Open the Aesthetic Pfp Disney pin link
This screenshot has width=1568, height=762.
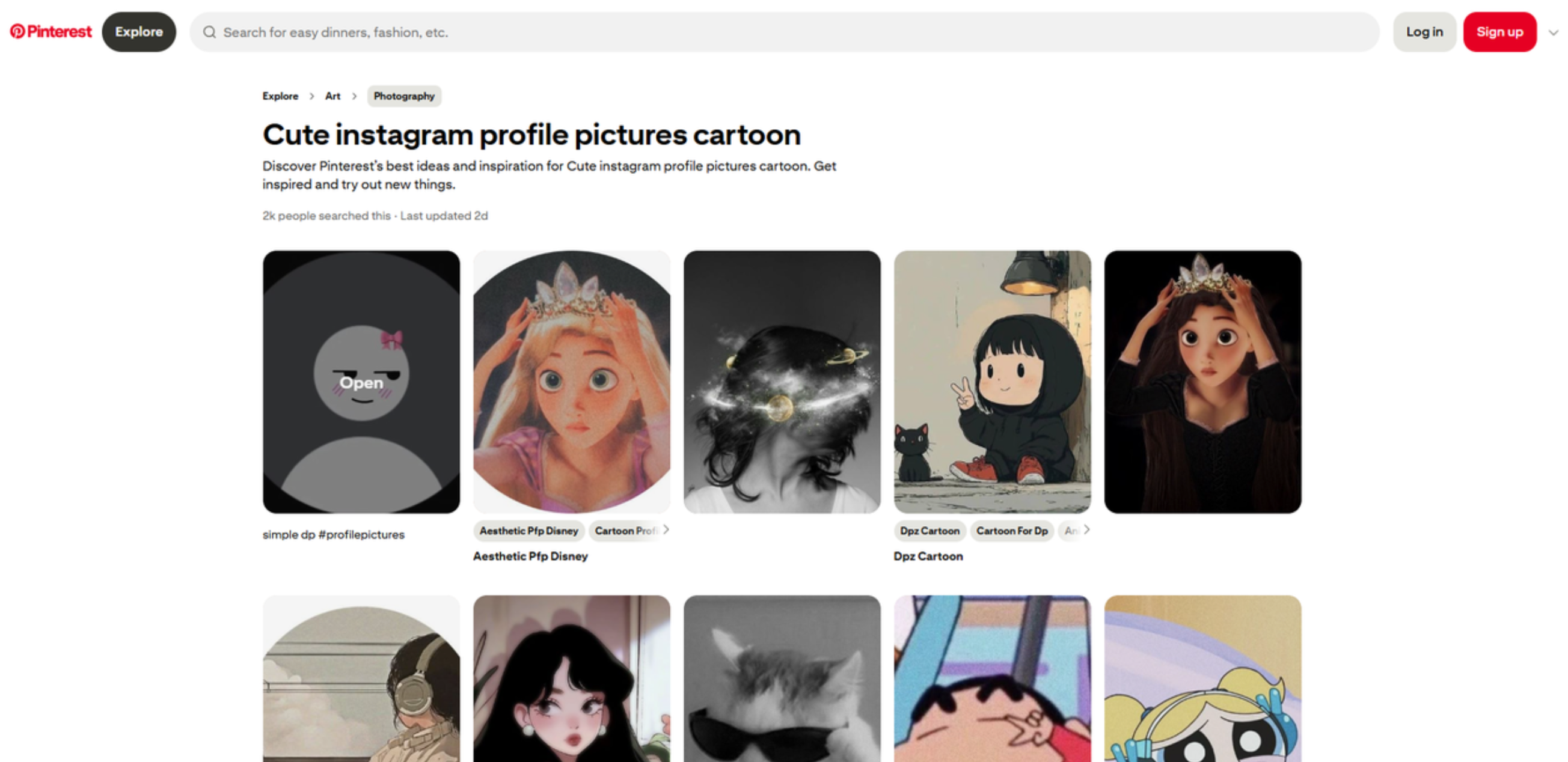(x=530, y=556)
